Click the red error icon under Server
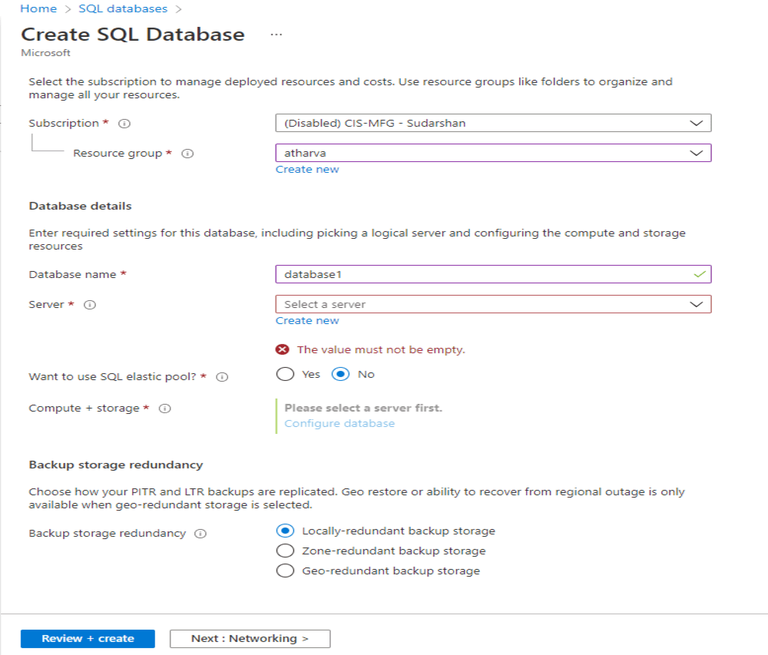 [283, 350]
